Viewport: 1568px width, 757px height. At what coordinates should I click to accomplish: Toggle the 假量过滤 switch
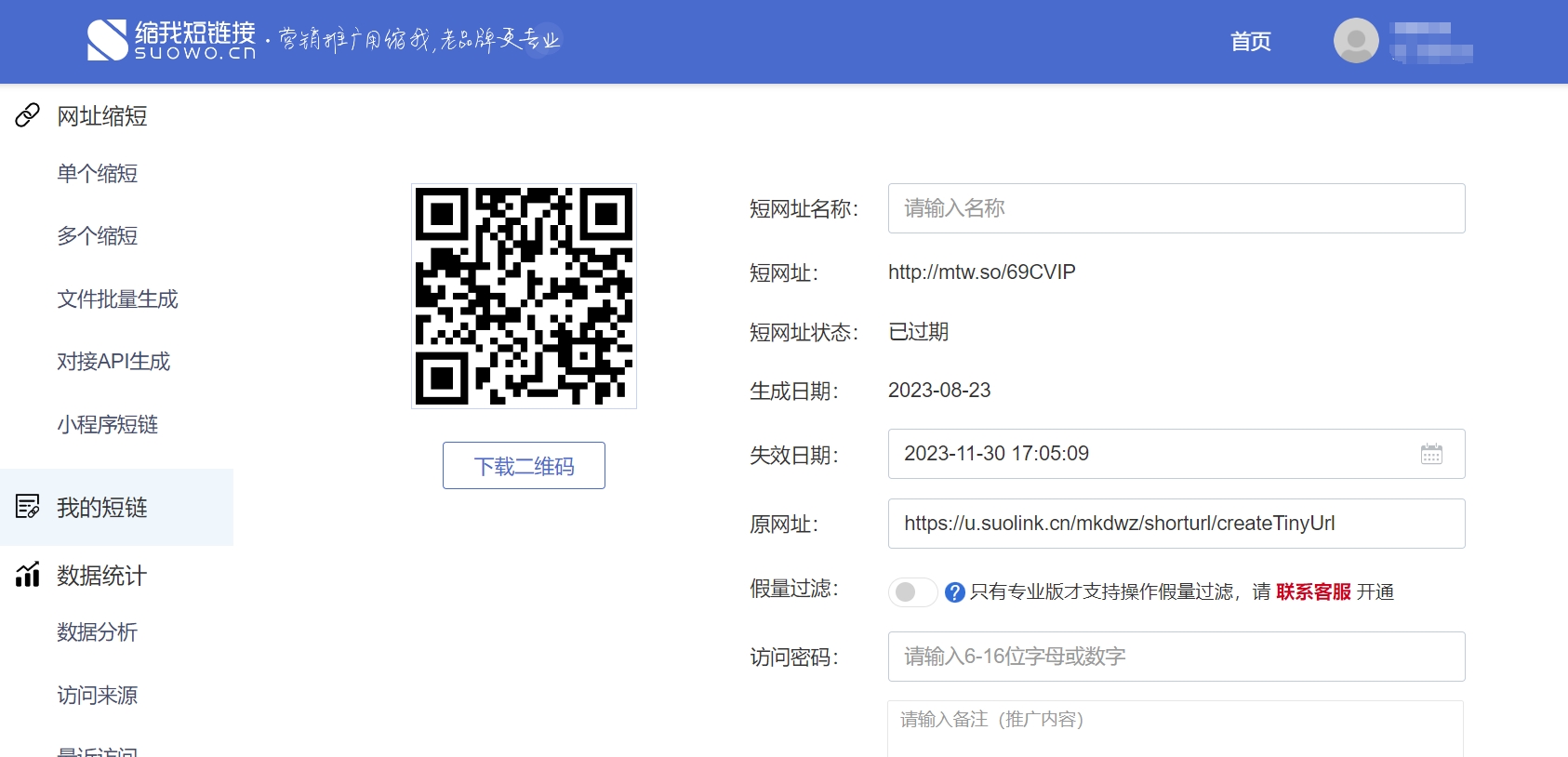pyautogui.click(x=912, y=592)
